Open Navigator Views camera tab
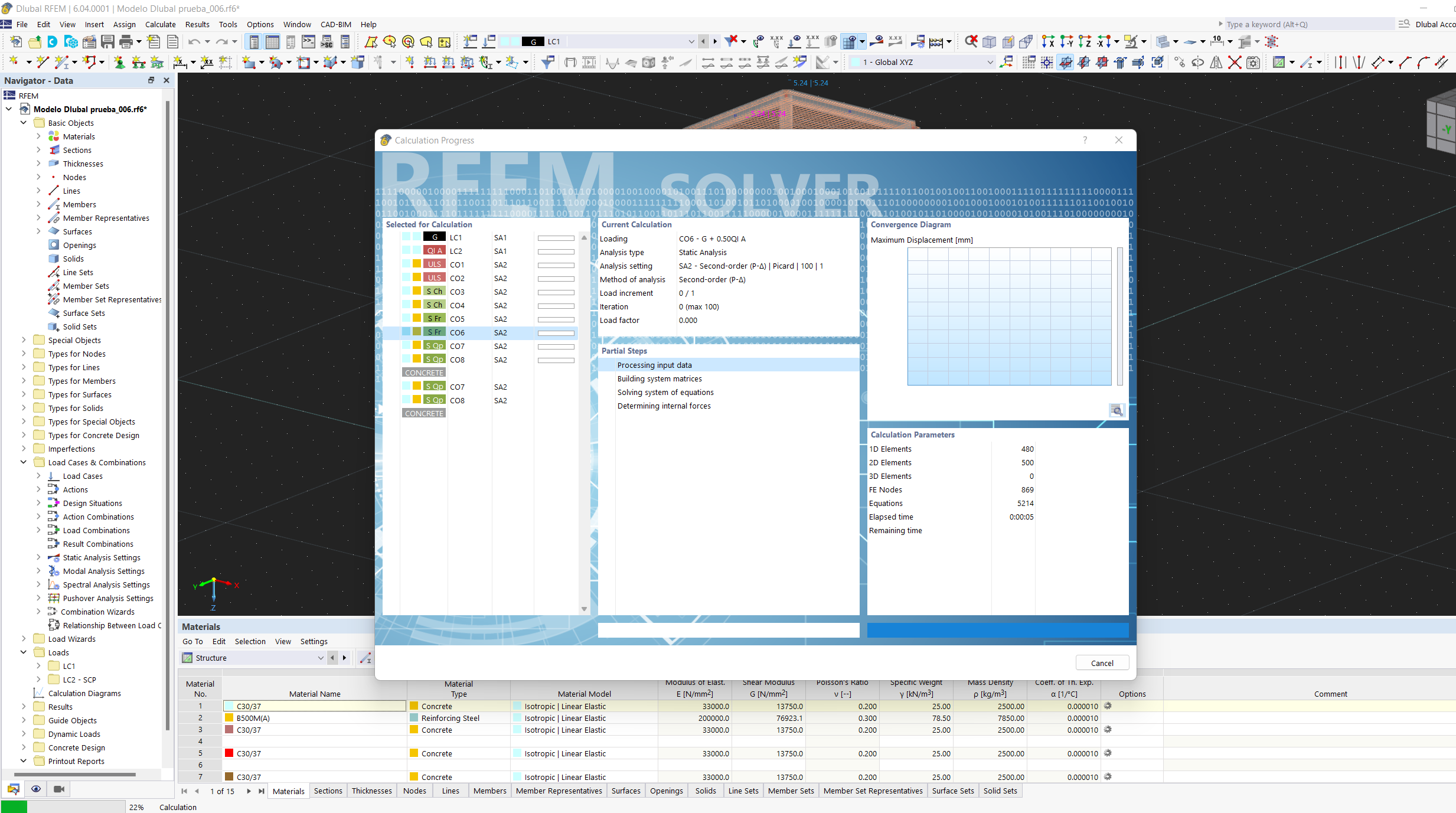Viewport: 1456px width, 813px height. point(59,789)
